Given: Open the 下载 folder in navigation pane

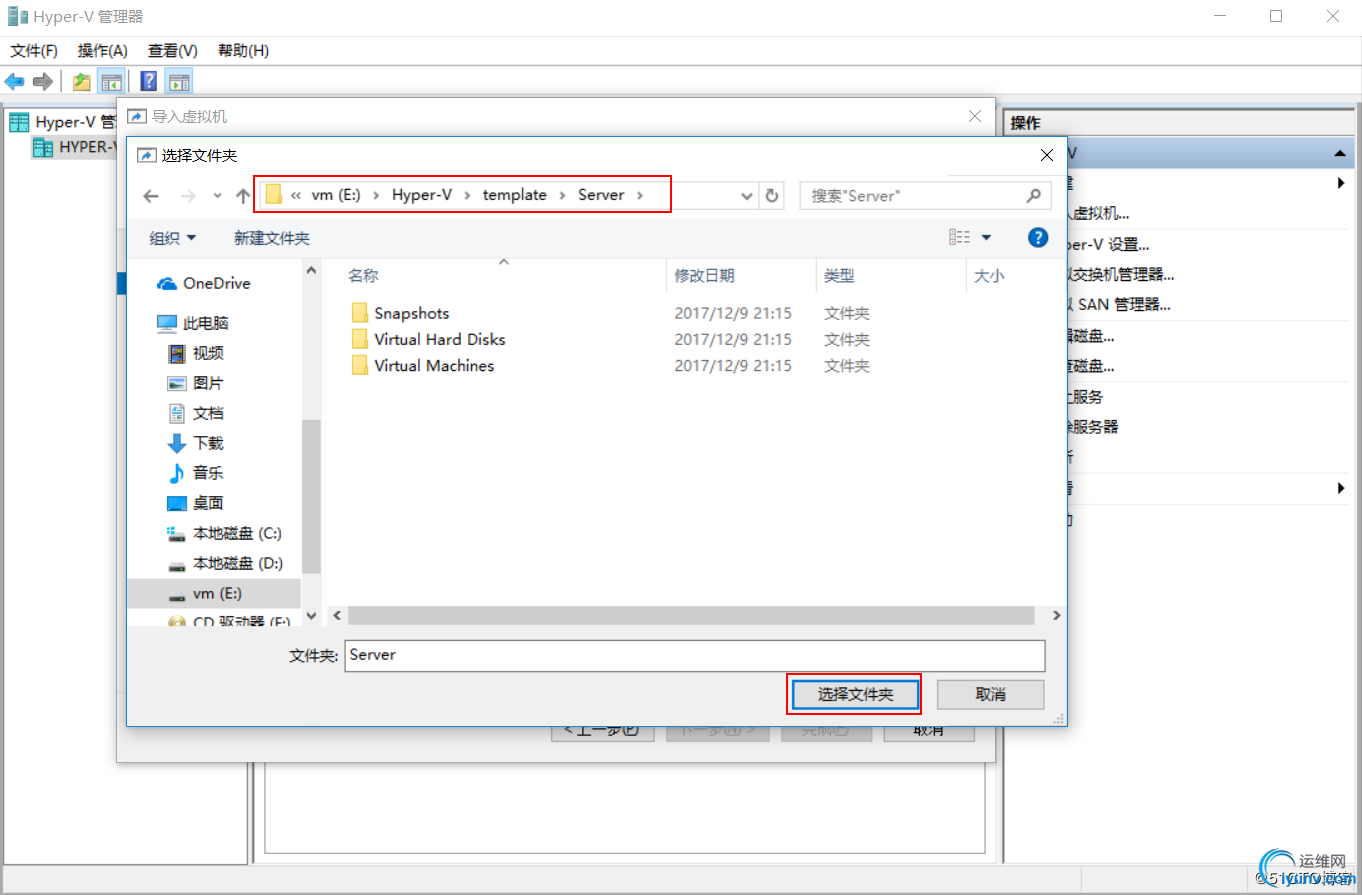Looking at the screenshot, I should click(x=195, y=443).
